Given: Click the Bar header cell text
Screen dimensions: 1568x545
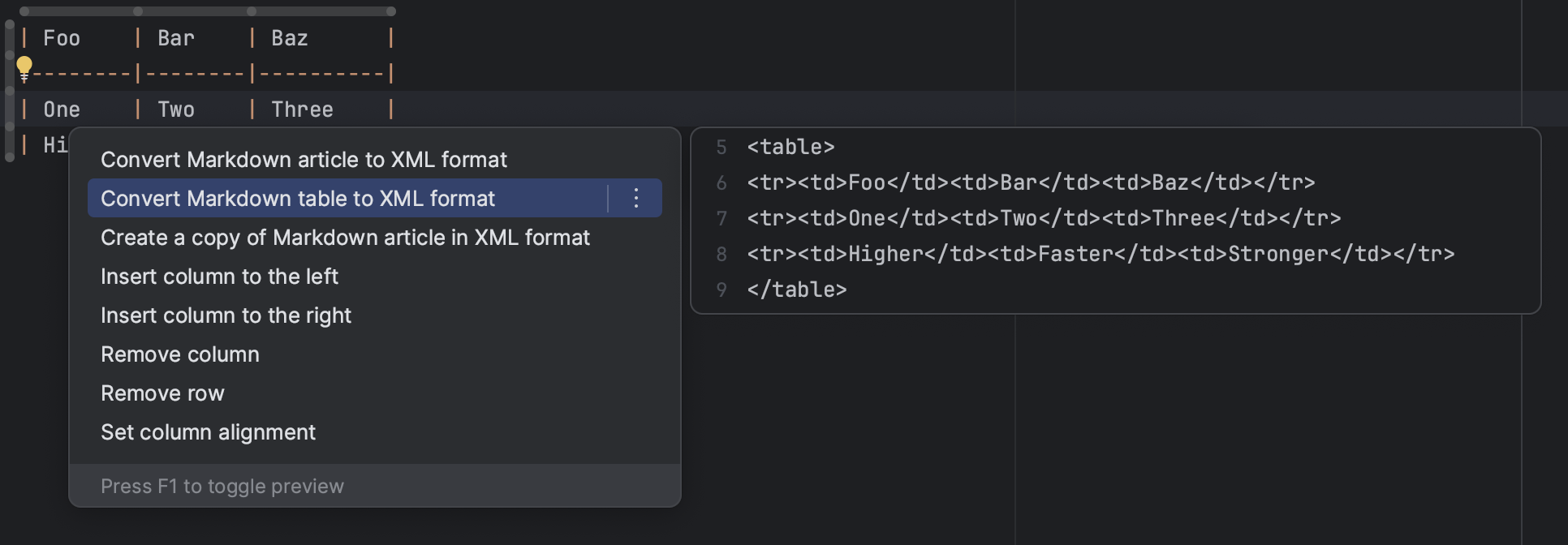Looking at the screenshot, I should [x=176, y=38].
